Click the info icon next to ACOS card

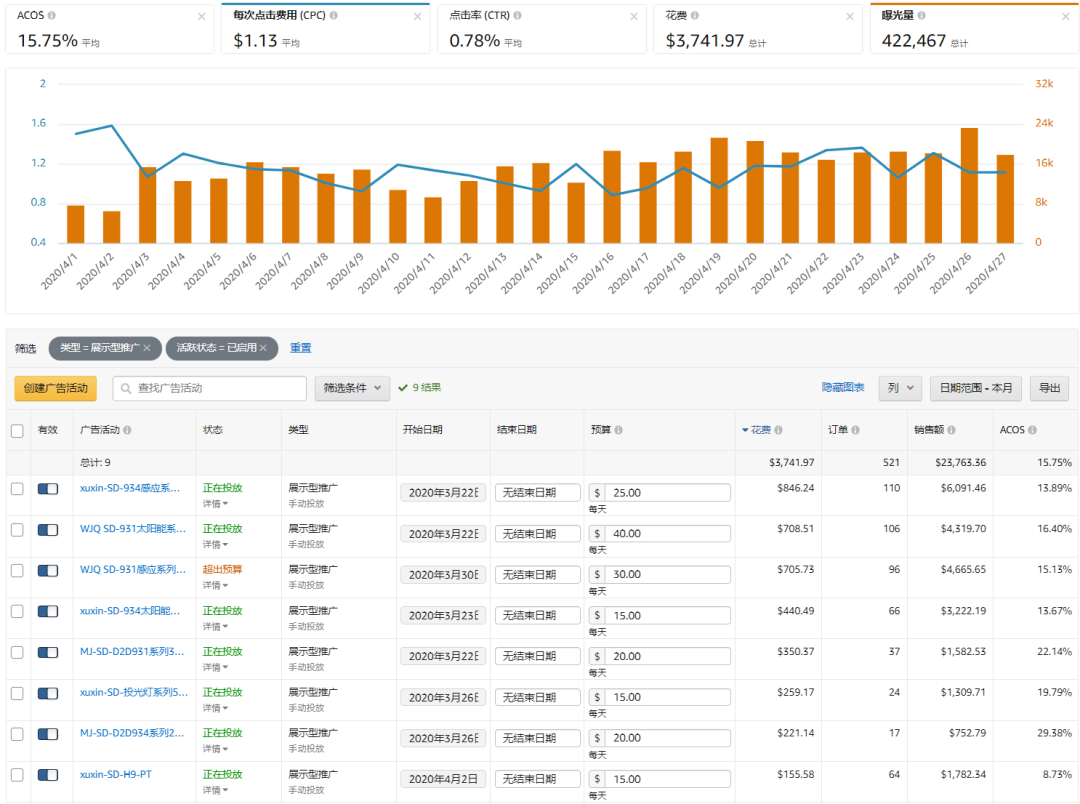[52, 16]
